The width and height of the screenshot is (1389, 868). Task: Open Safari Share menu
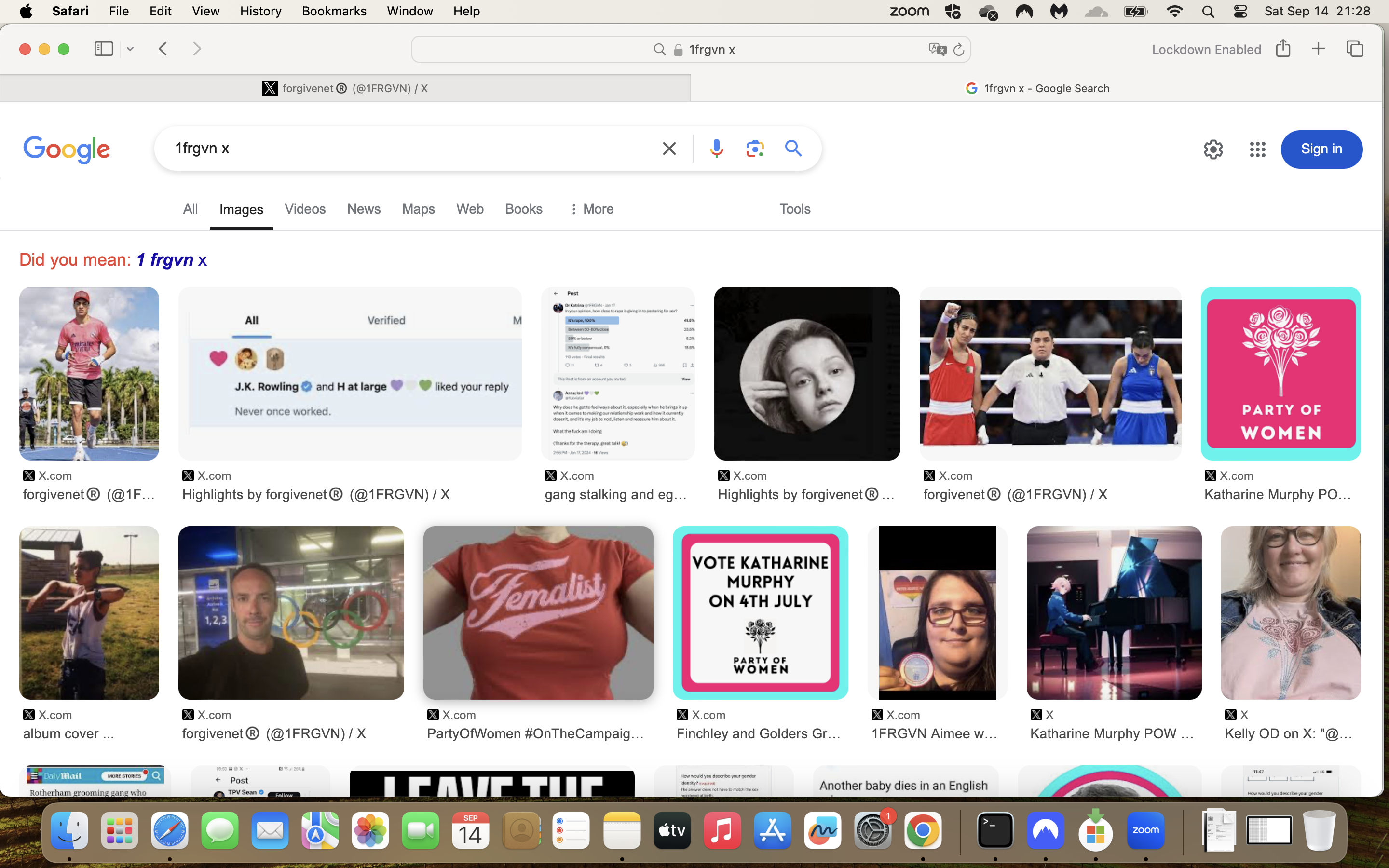click(x=1283, y=49)
